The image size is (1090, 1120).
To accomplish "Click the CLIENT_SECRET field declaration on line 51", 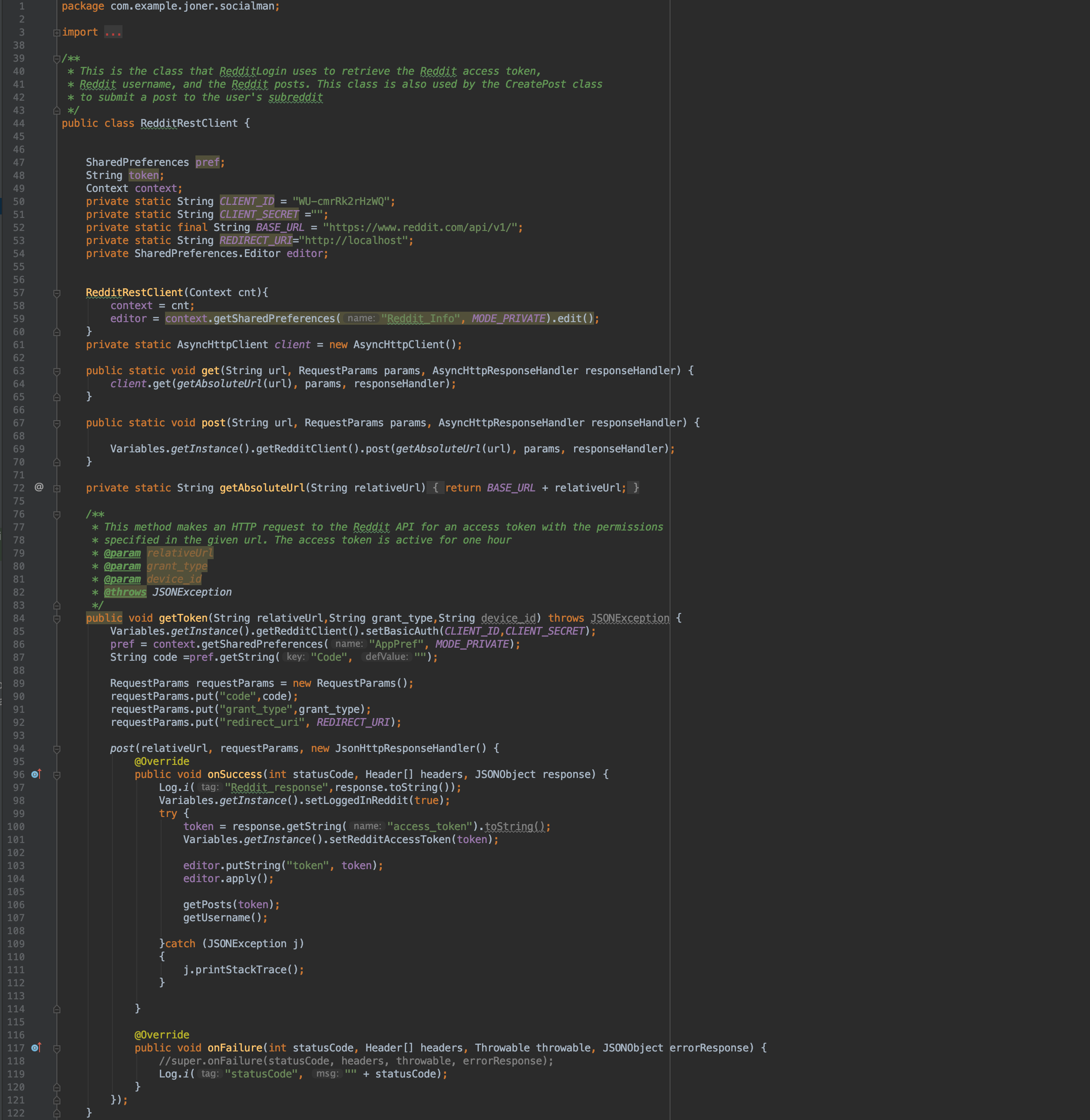I will coord(259,214).
